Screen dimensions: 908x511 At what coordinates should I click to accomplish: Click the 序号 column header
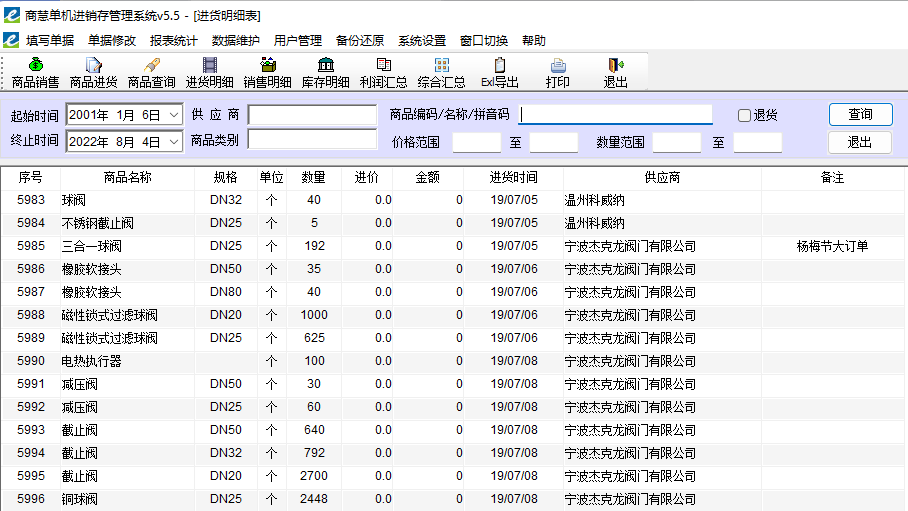[30, 177]
